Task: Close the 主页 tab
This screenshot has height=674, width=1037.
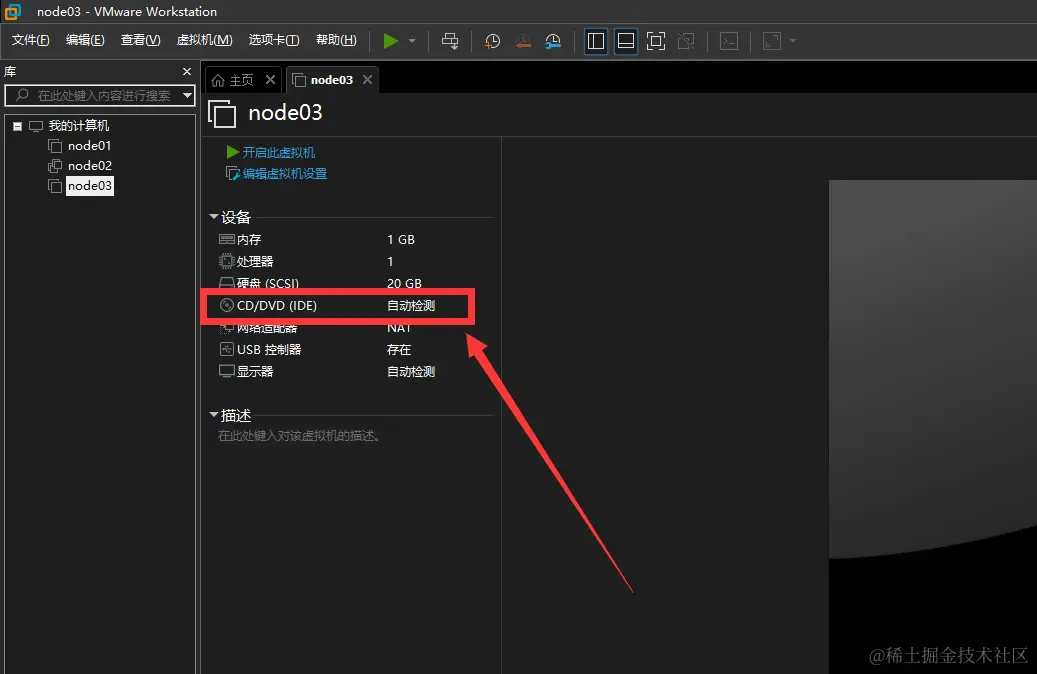Action: pyautogui.click(x=270, y=79)
